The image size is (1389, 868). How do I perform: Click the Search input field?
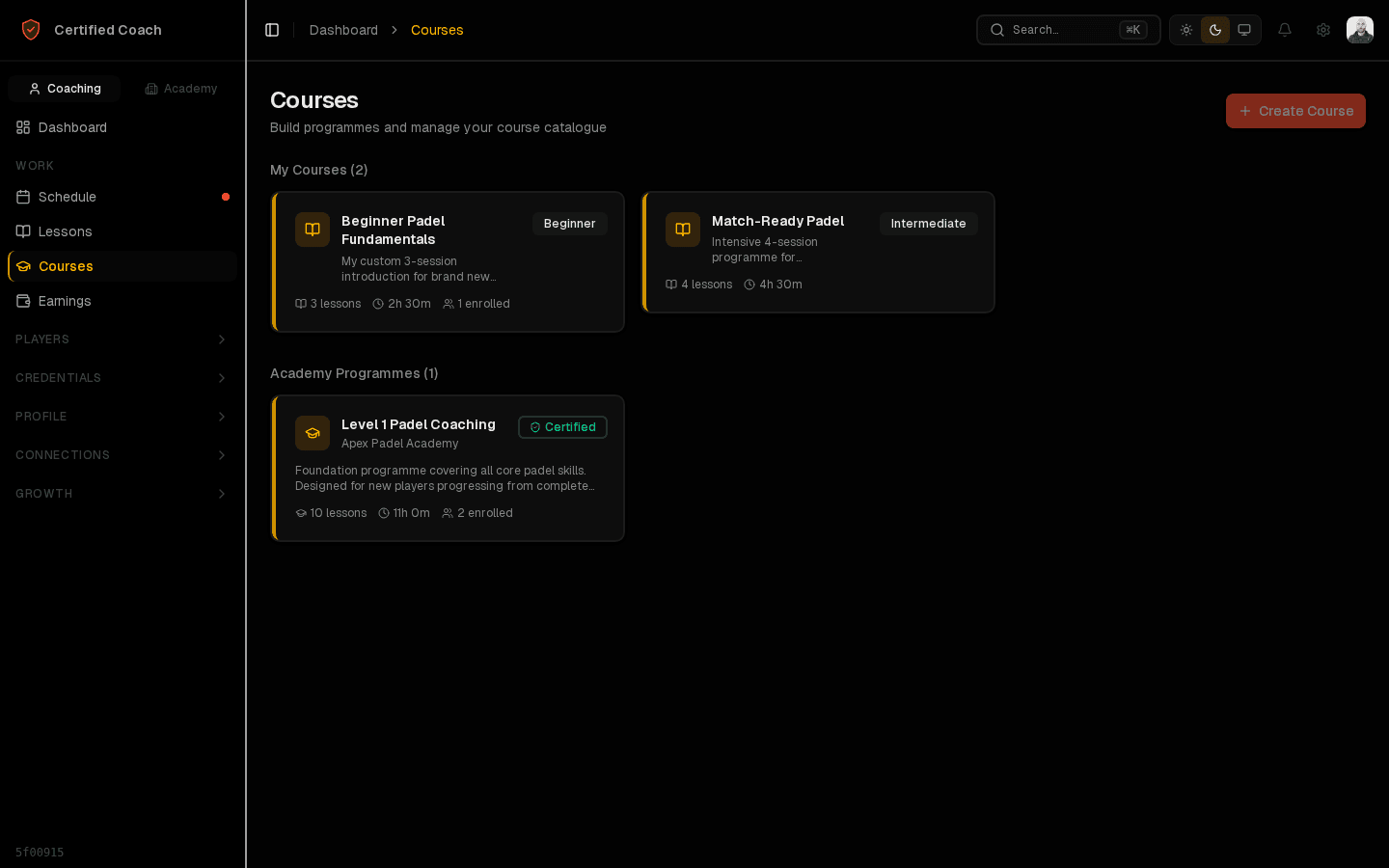(x=1061, y=30)
